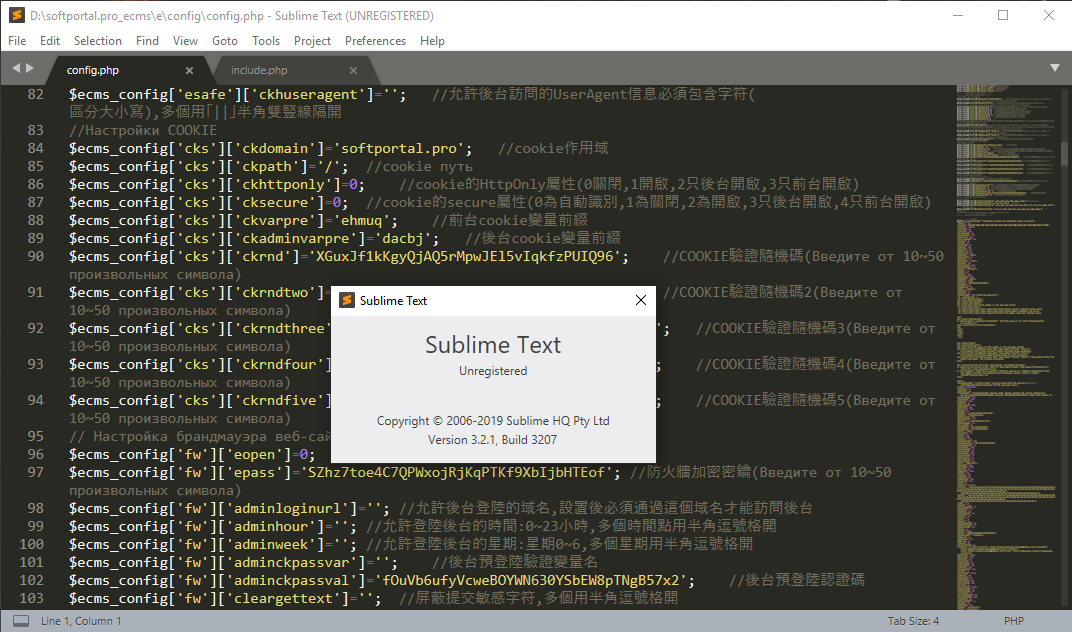Open the Tab Size: 4 selector
Viewport: 1072px width, 632px height.
tap(913, 621)
